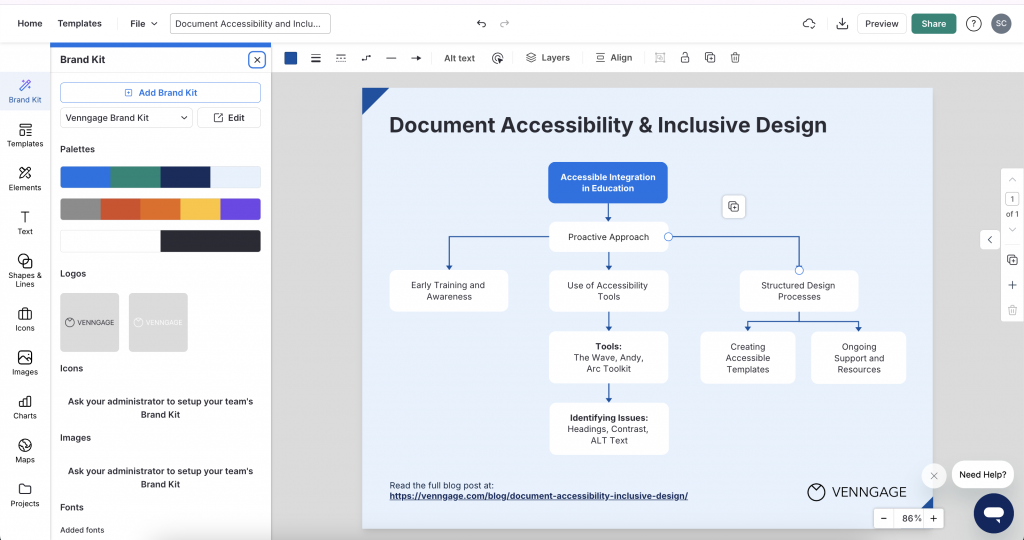Pick the yellow palette color
This screenshot has height=540, width=1024.
click(200, 209)
